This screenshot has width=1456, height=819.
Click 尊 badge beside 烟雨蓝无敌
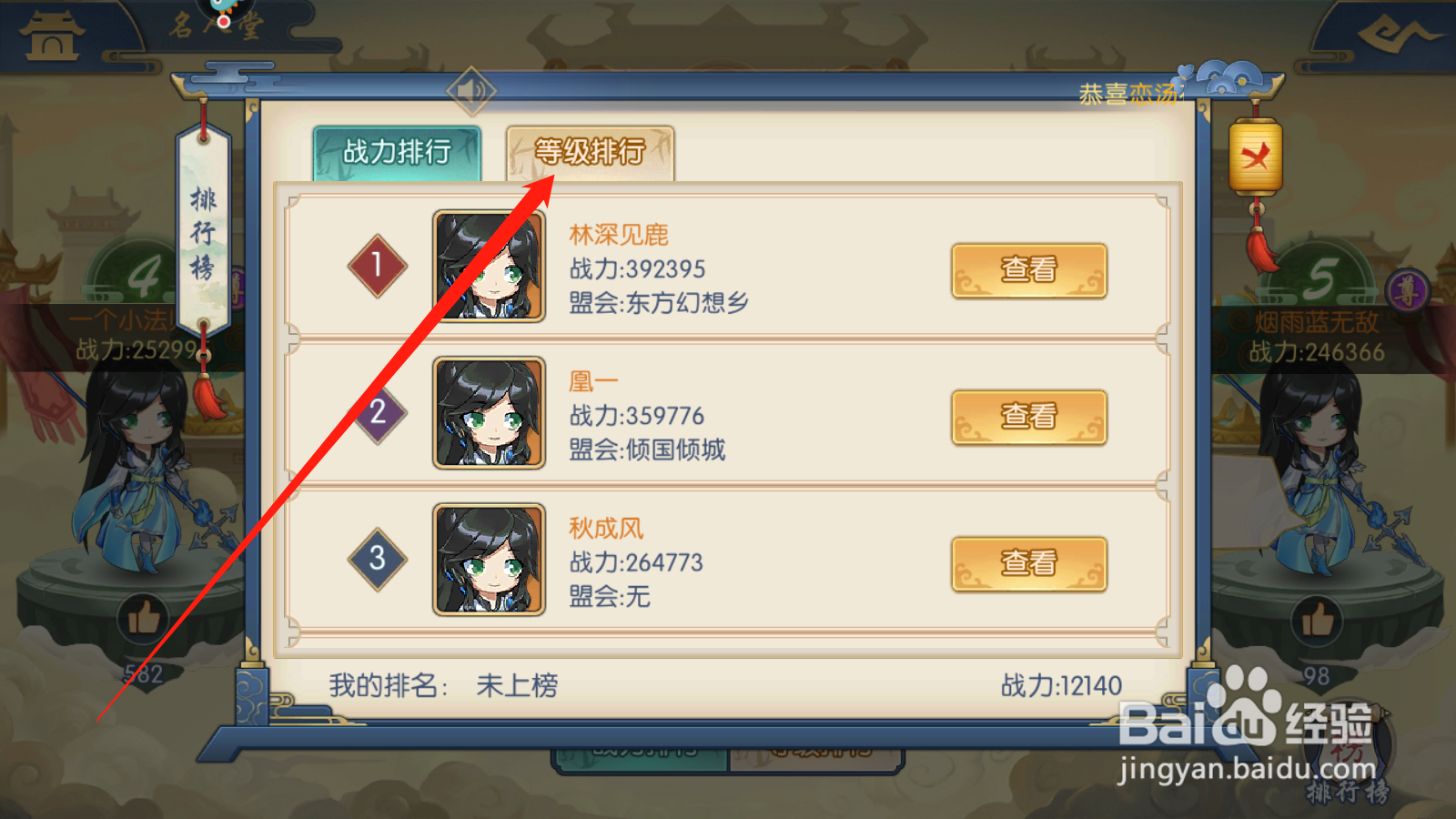[1407, 291]
